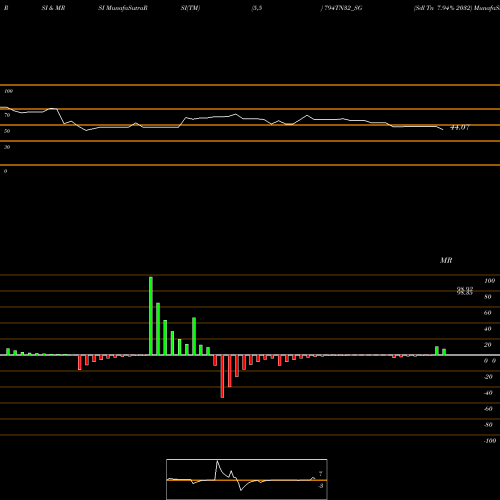500x500 pixels.
Task: Click the 'MR' panel label
Action: coord(446,260)
